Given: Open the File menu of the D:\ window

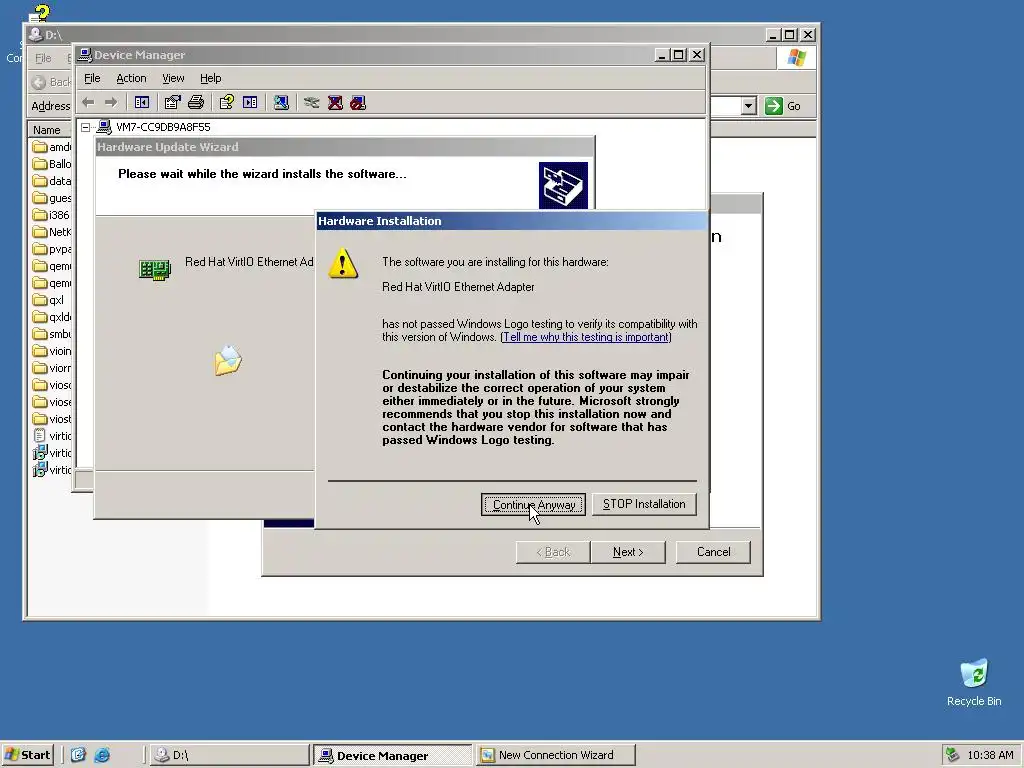Looking at the screenshot, I should point(43,58).
